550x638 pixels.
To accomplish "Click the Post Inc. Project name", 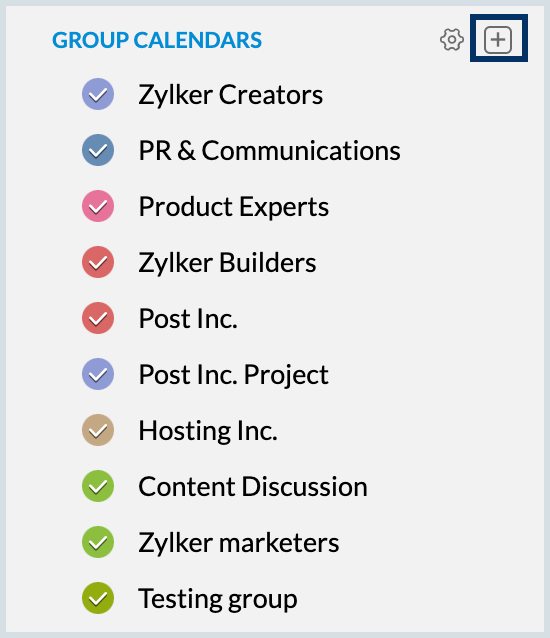I will tap(234, 375).
